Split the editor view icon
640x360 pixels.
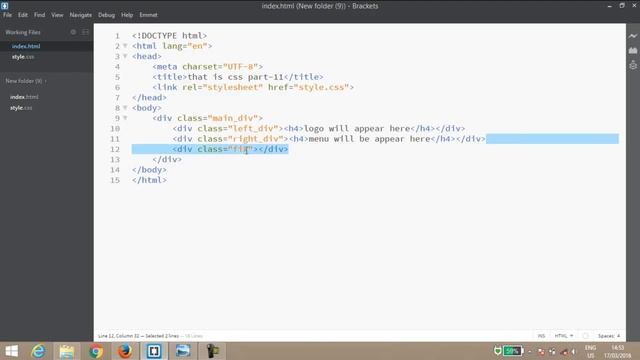(85, 32)
